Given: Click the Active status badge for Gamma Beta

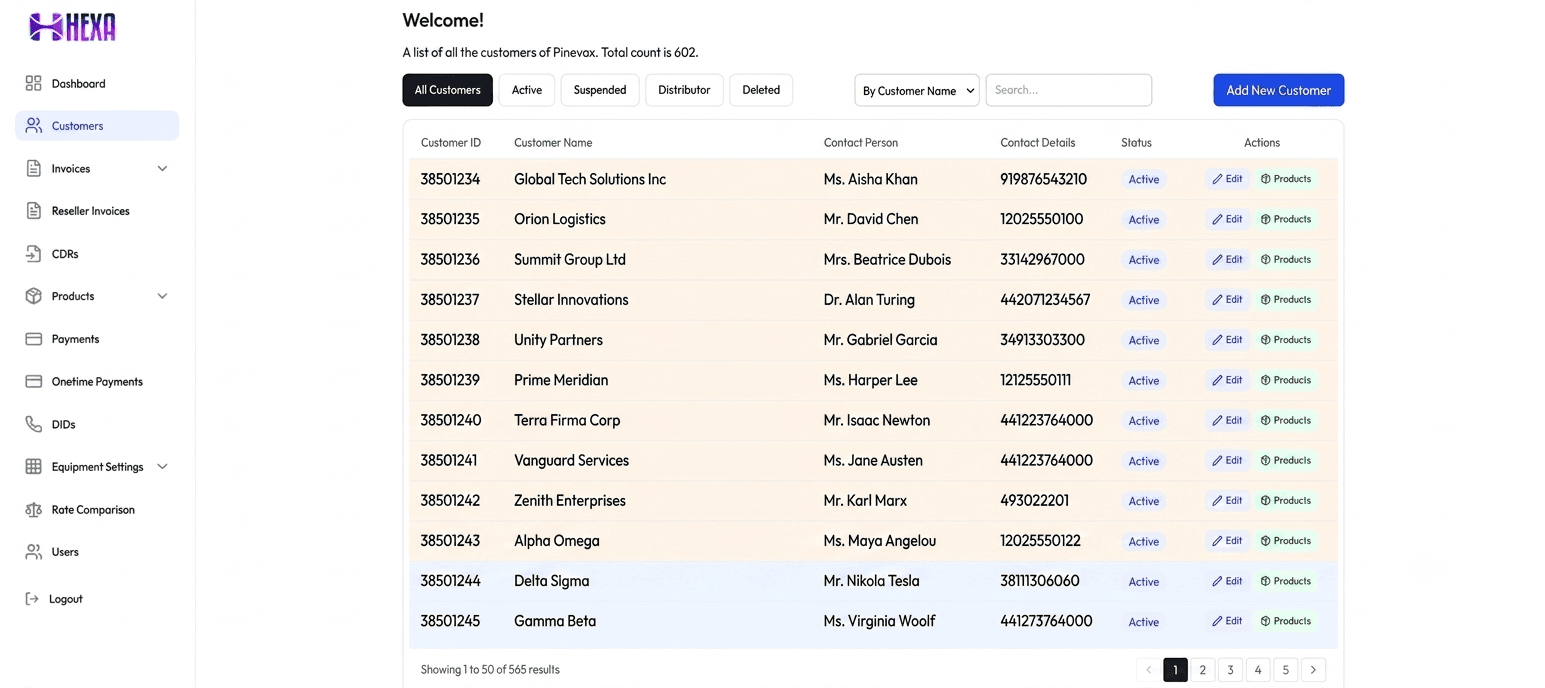Looking at the screenshot, I should (x=1144, y=622).
